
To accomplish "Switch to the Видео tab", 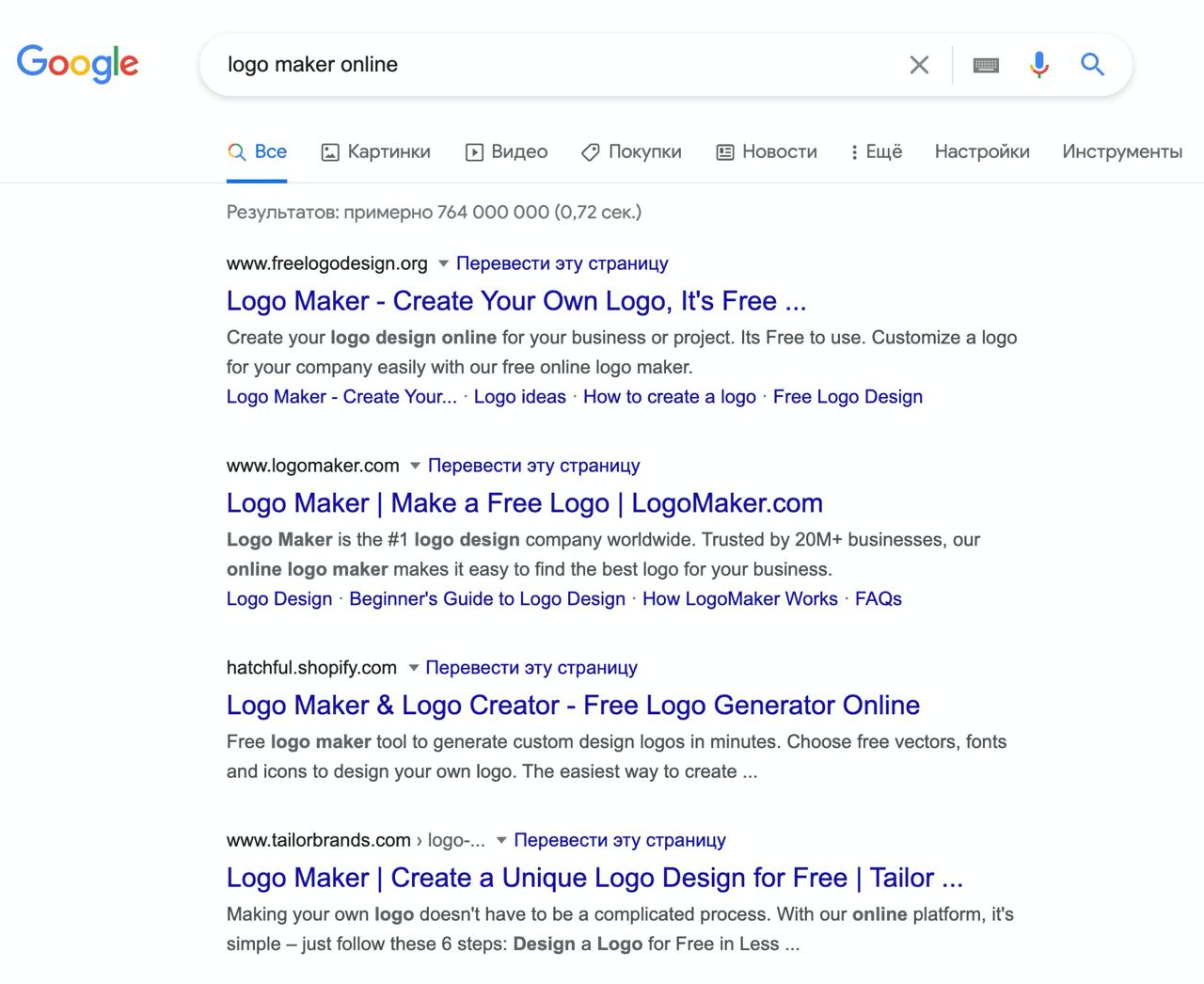I will pyautogui.click(x=506, y=151).
